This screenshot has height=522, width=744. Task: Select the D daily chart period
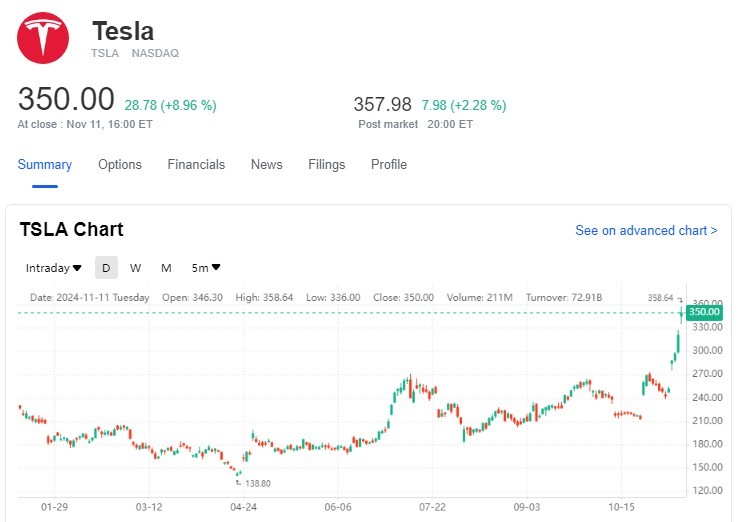click(x=106, y=268)
